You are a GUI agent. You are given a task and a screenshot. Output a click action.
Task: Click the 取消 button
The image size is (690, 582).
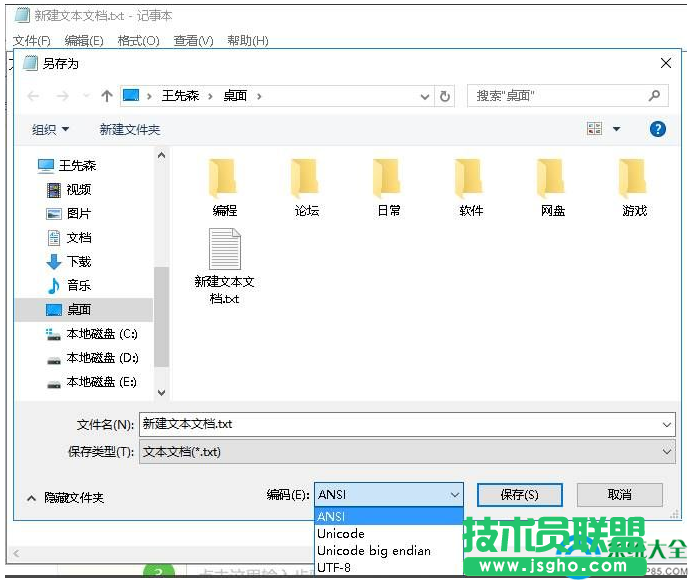pyautogui.click(x=620, y=495)
